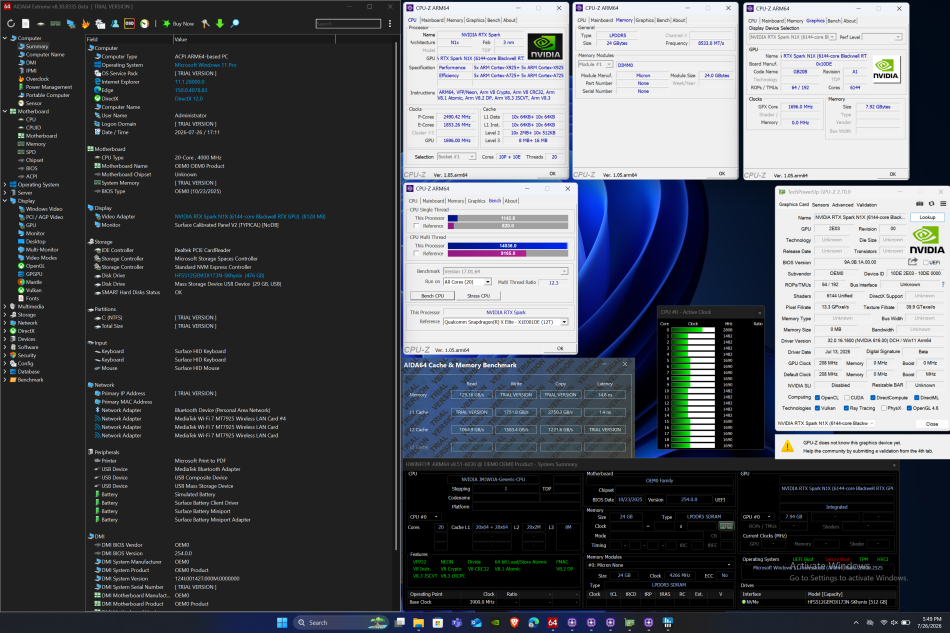Check Multi Thread Reference box in CPU-Z Bench

point(416,254)
